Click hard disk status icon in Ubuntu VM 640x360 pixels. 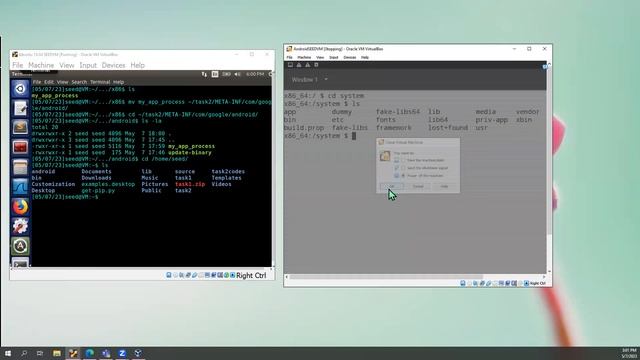pyautogui.click(x=169, y=275)
